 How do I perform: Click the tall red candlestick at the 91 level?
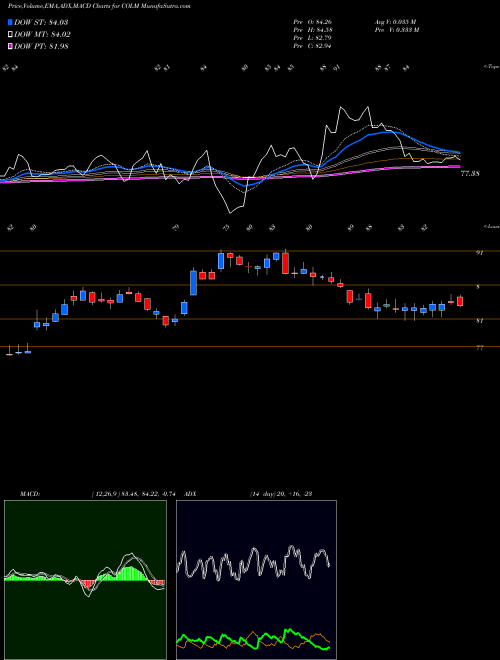[x=285, y=263]
